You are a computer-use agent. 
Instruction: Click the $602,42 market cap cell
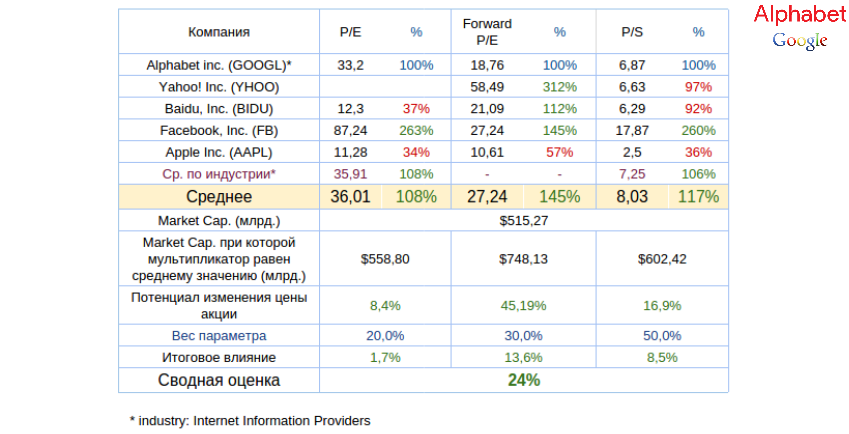point(662,259)
